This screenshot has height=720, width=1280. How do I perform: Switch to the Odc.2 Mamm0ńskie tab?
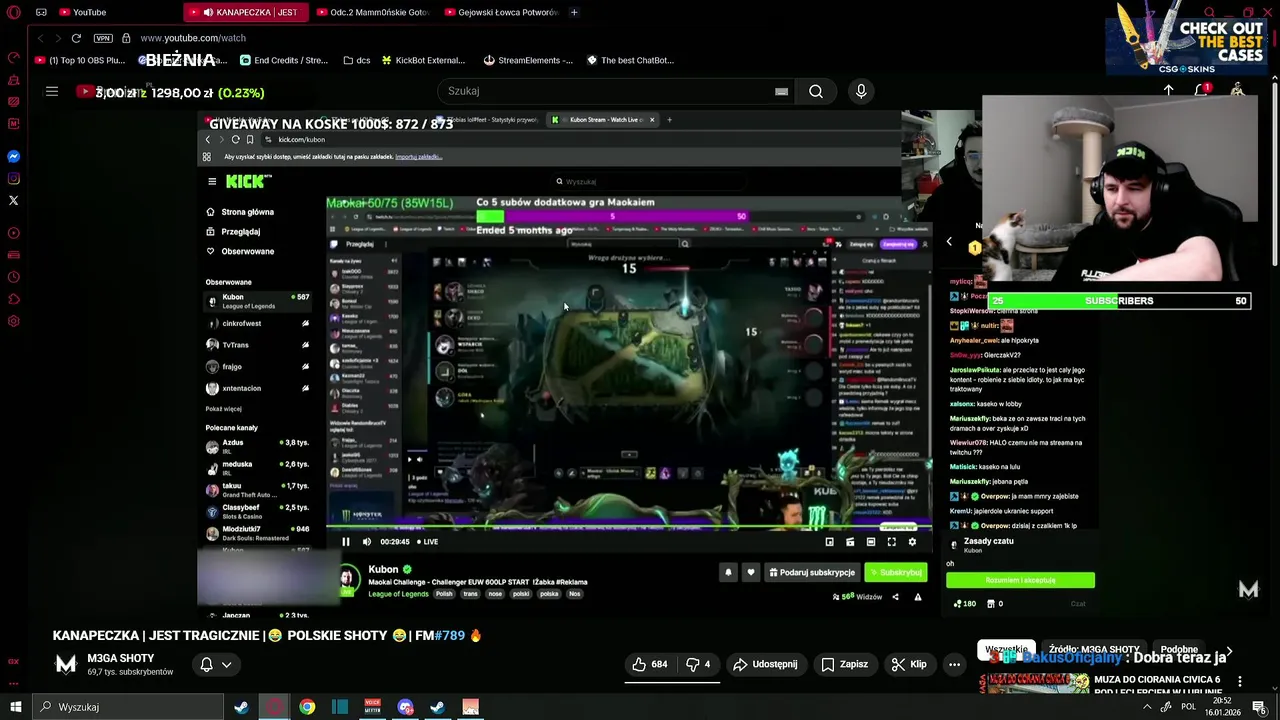(x=372, y=12)
